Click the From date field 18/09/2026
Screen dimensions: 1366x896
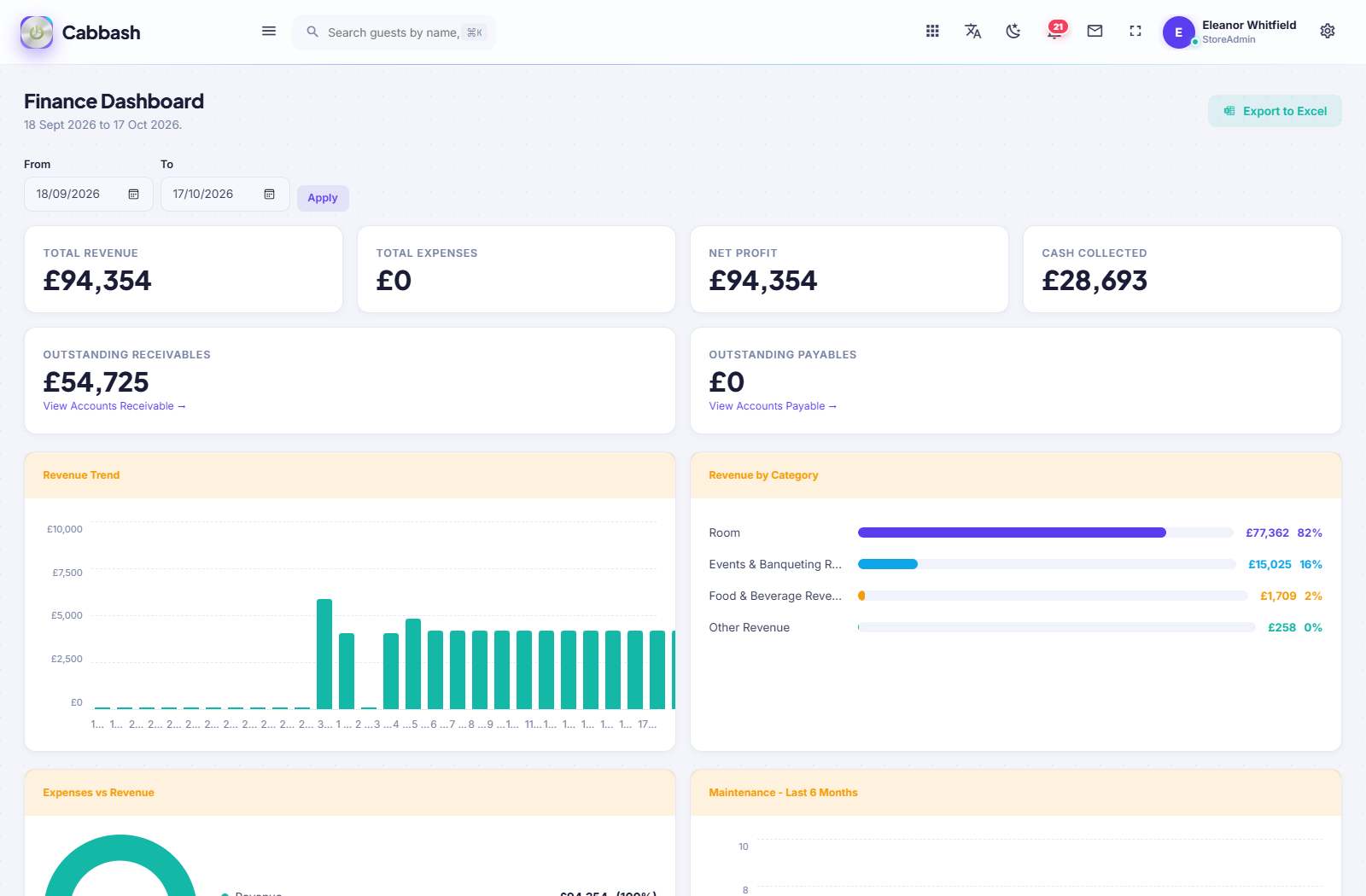[89, 195]
